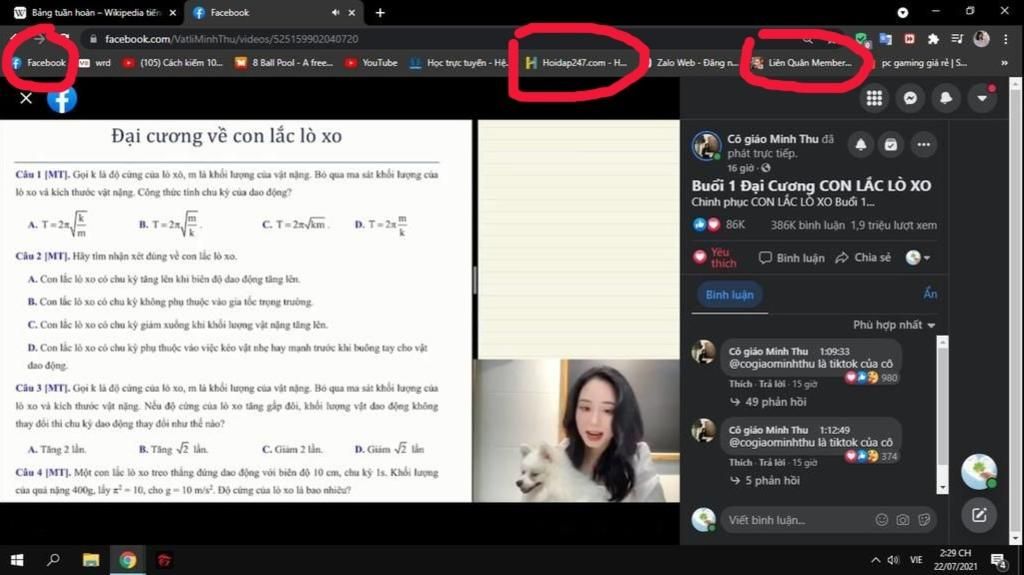Viewport: 1024px width, 575px height.
Task: Open a new browser tab
Action: coord(380,12)
